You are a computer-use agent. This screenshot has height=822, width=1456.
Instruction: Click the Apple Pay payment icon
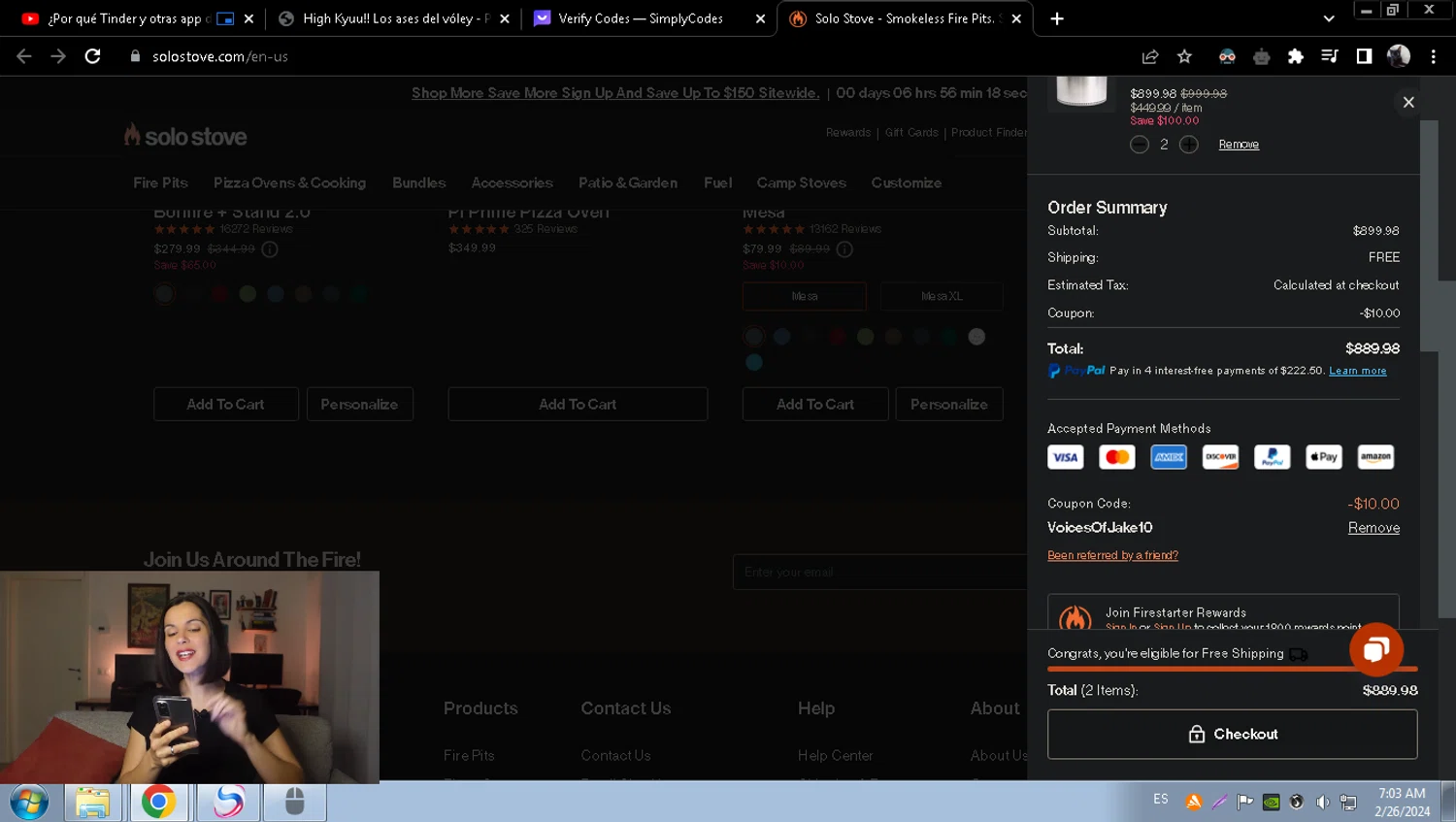1324,457
